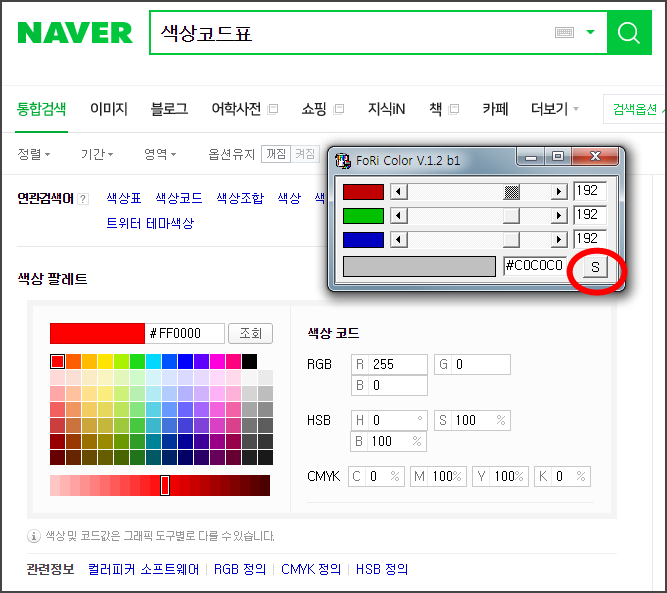The image size is (667, 593).
Task: Switch to the 이미지 tab
Action: 109,109
